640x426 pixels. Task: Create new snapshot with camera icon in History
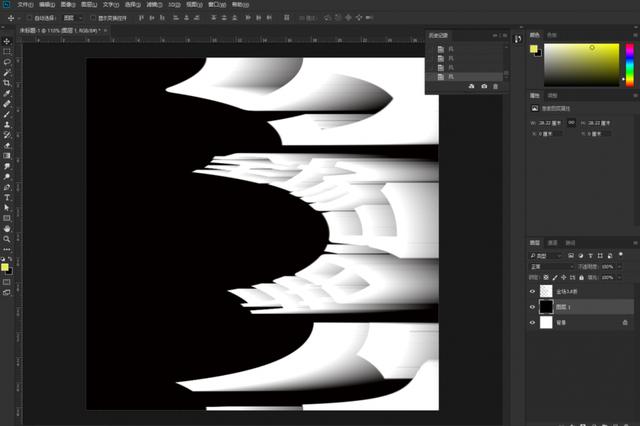(x=484, y=87)
